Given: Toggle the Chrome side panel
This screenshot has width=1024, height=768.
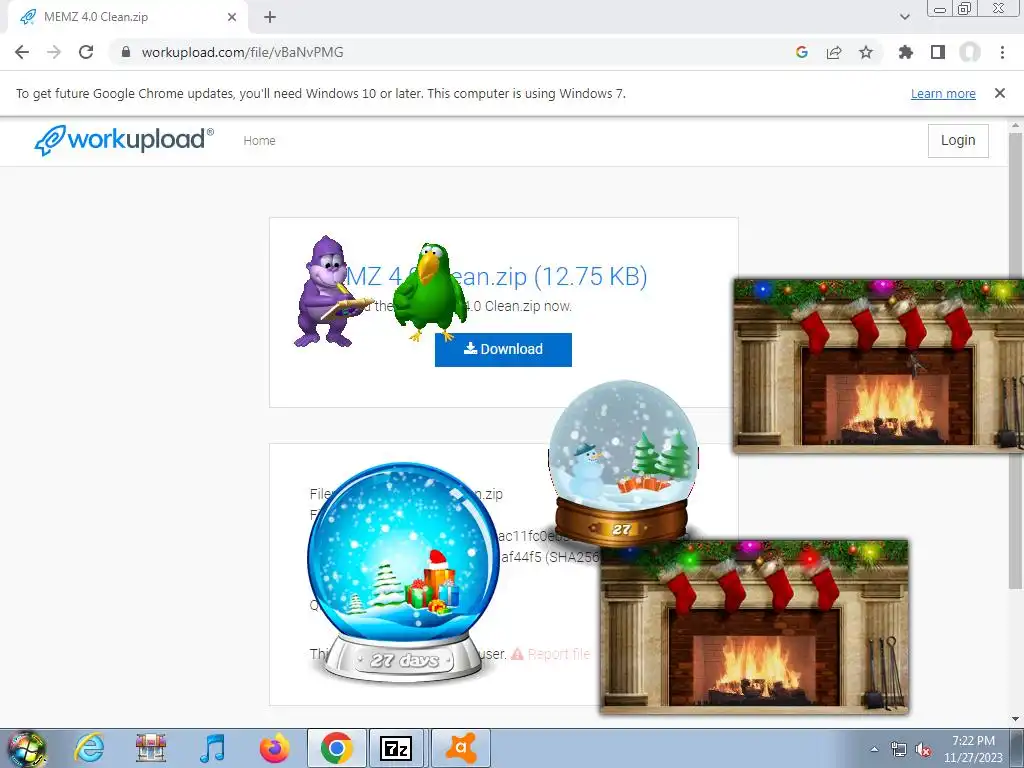Looking at the screenshot, I should tap(938, 52).
